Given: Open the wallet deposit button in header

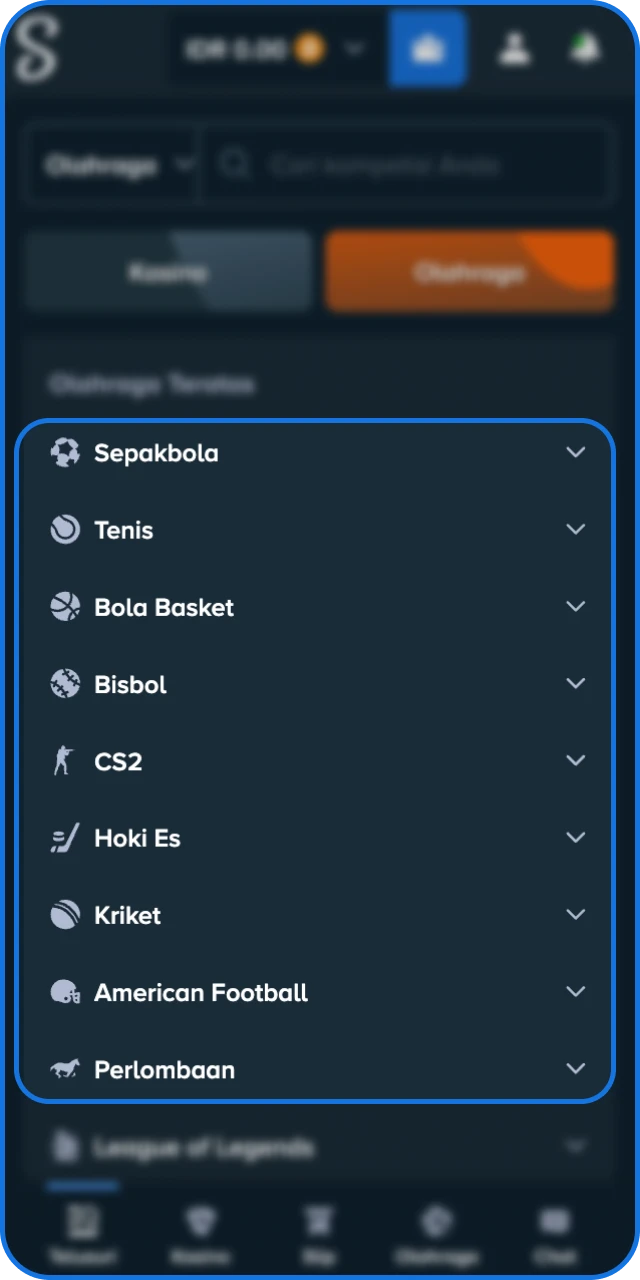Looking at the screenshot, I should [x=428, y=48].
